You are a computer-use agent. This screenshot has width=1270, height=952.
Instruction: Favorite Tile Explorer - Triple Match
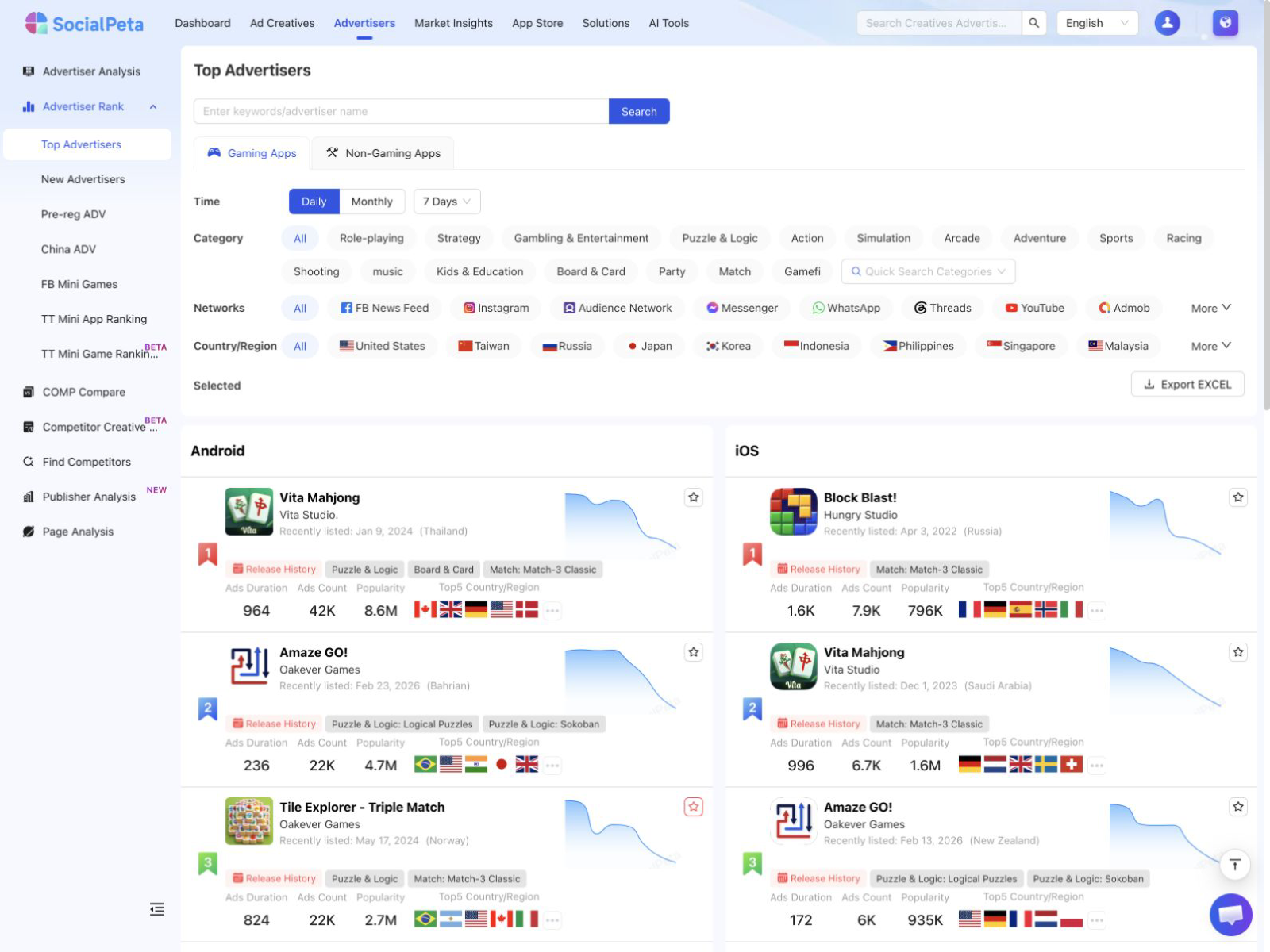pyautogui.click(x=694, y=807)
